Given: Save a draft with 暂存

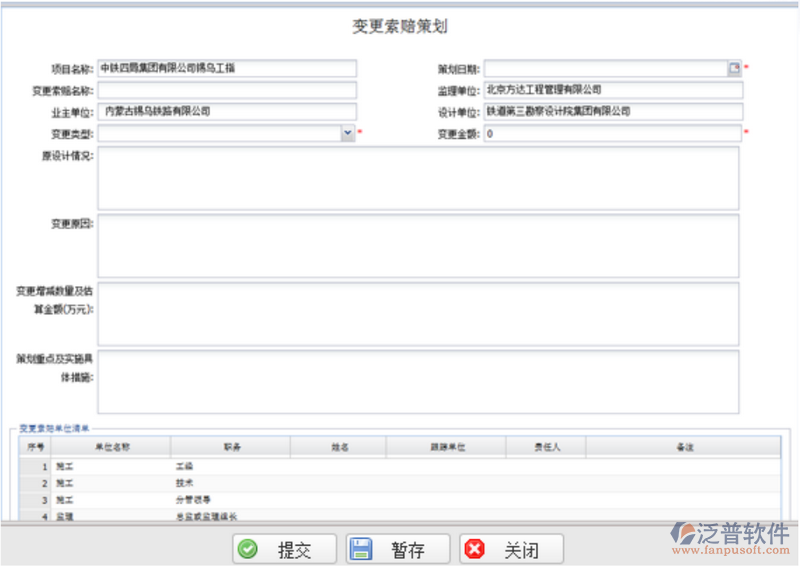Looking at the screenshot, I should [x=398, y=549].
